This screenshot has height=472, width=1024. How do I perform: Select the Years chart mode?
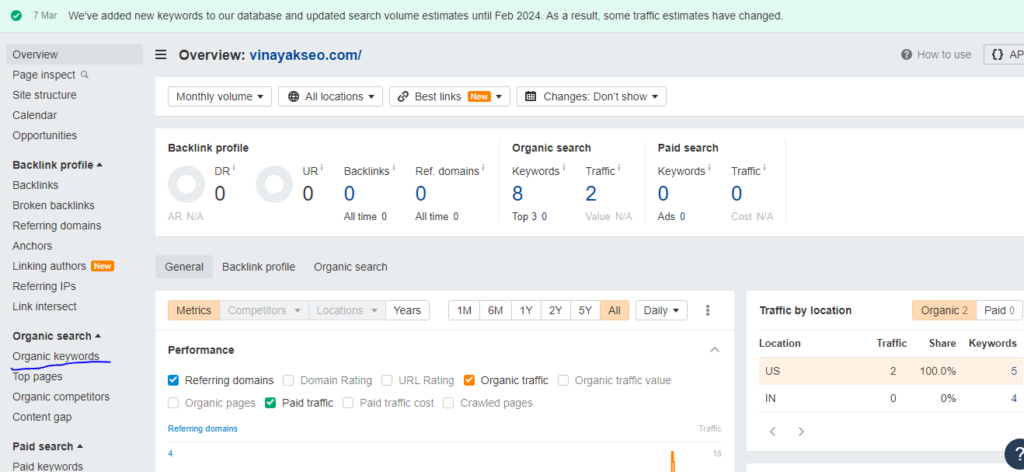click(x=408, y=311)
